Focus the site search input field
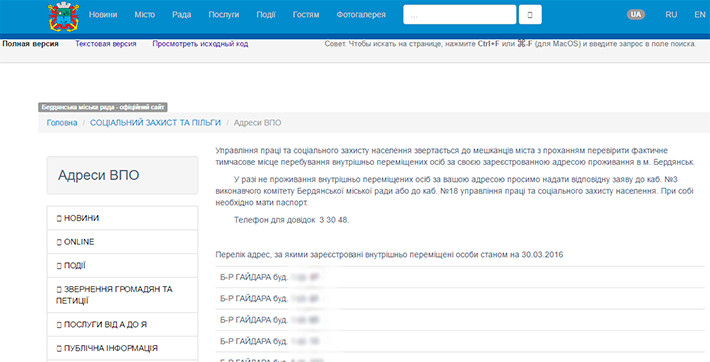 click(460, 14)
